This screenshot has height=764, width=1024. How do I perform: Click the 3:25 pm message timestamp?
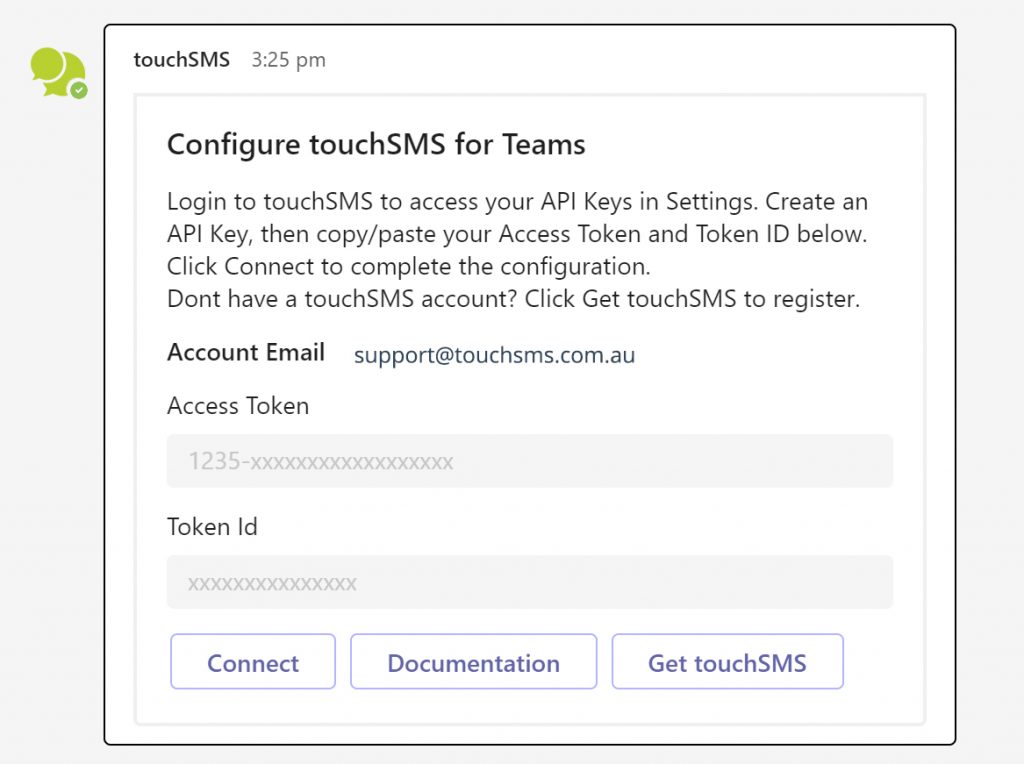coord(288,60)
